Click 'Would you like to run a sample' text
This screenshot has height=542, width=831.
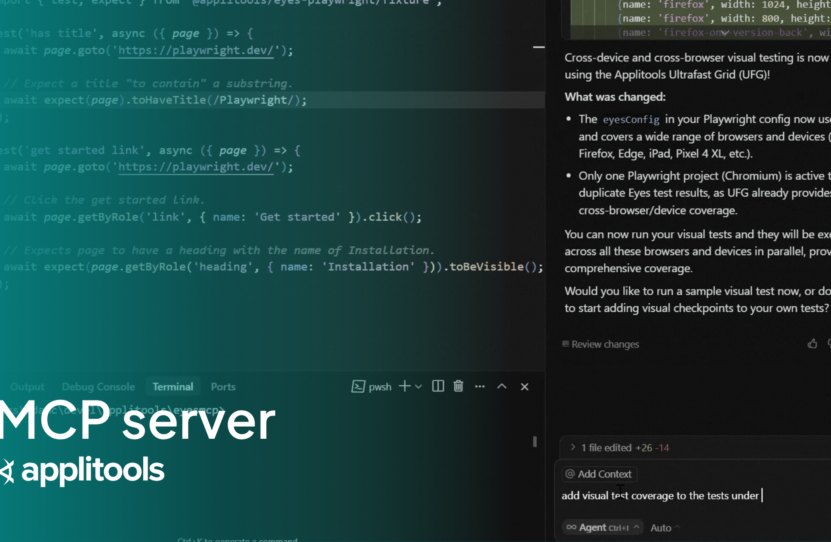pyautogui.click(x=697, y=299)
